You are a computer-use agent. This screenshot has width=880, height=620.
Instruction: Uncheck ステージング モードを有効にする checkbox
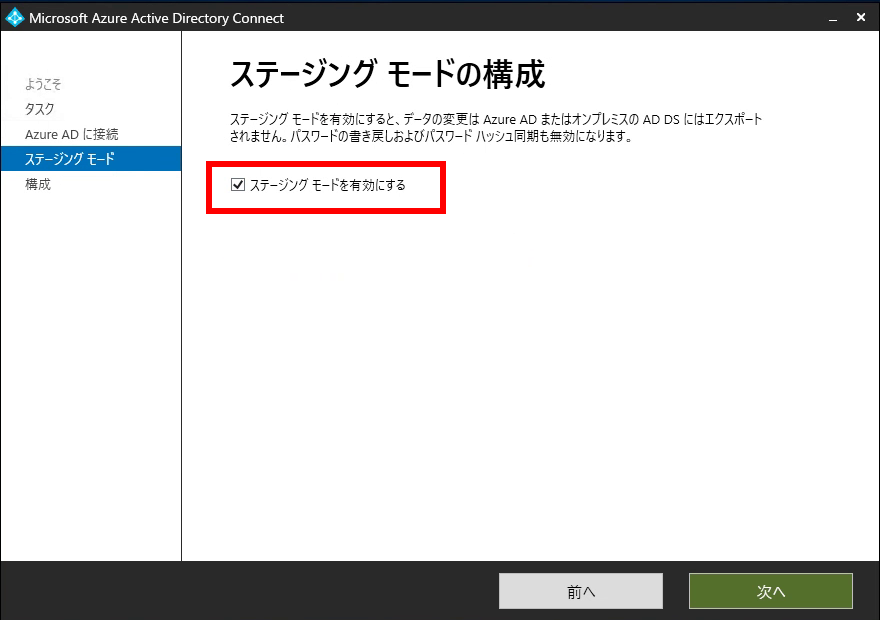(x=238, y=185)
